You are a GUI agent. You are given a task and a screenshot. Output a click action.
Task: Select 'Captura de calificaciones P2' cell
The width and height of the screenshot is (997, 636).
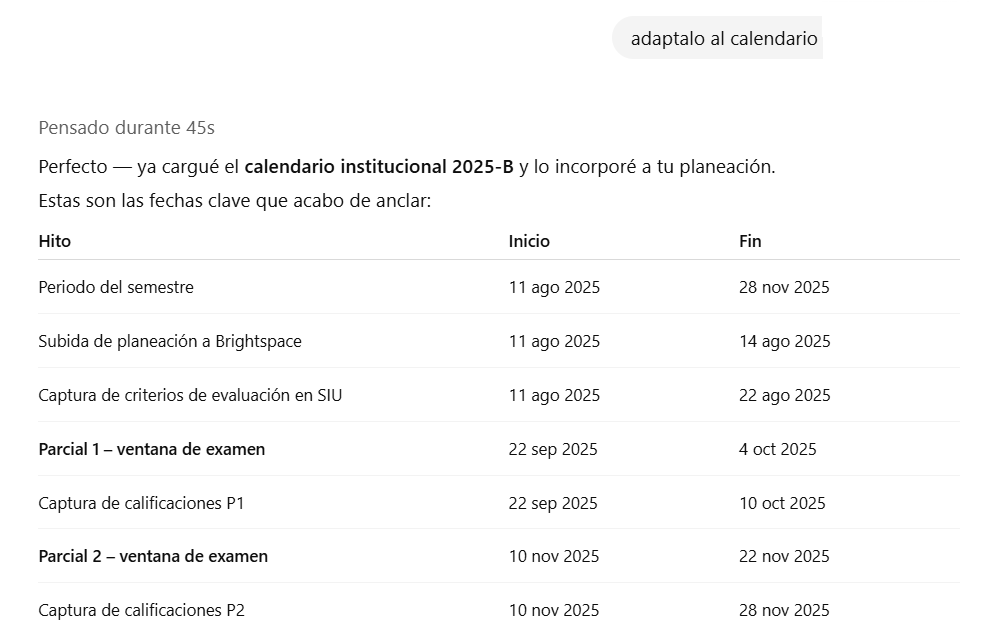pyautogui.click(x=141, y=610)
